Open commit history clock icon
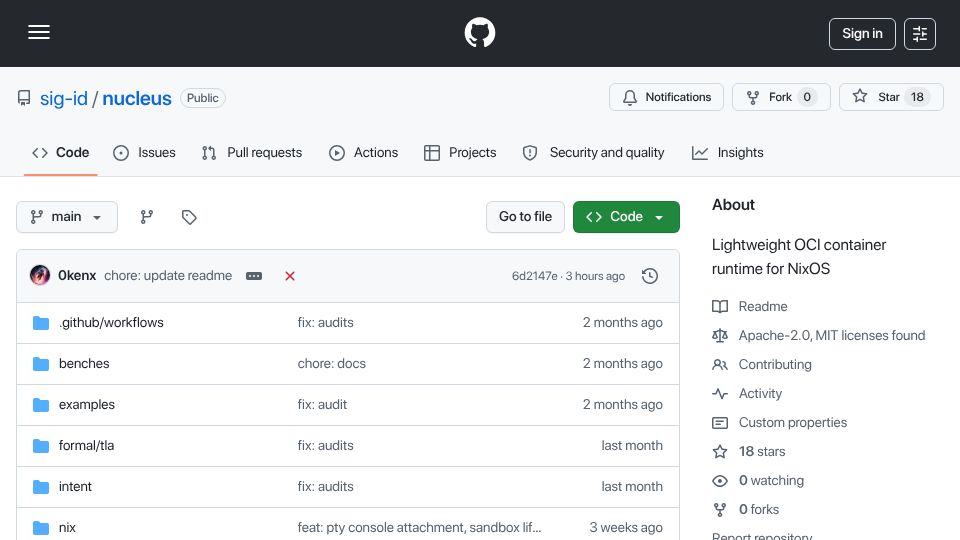 click(650, 276)
